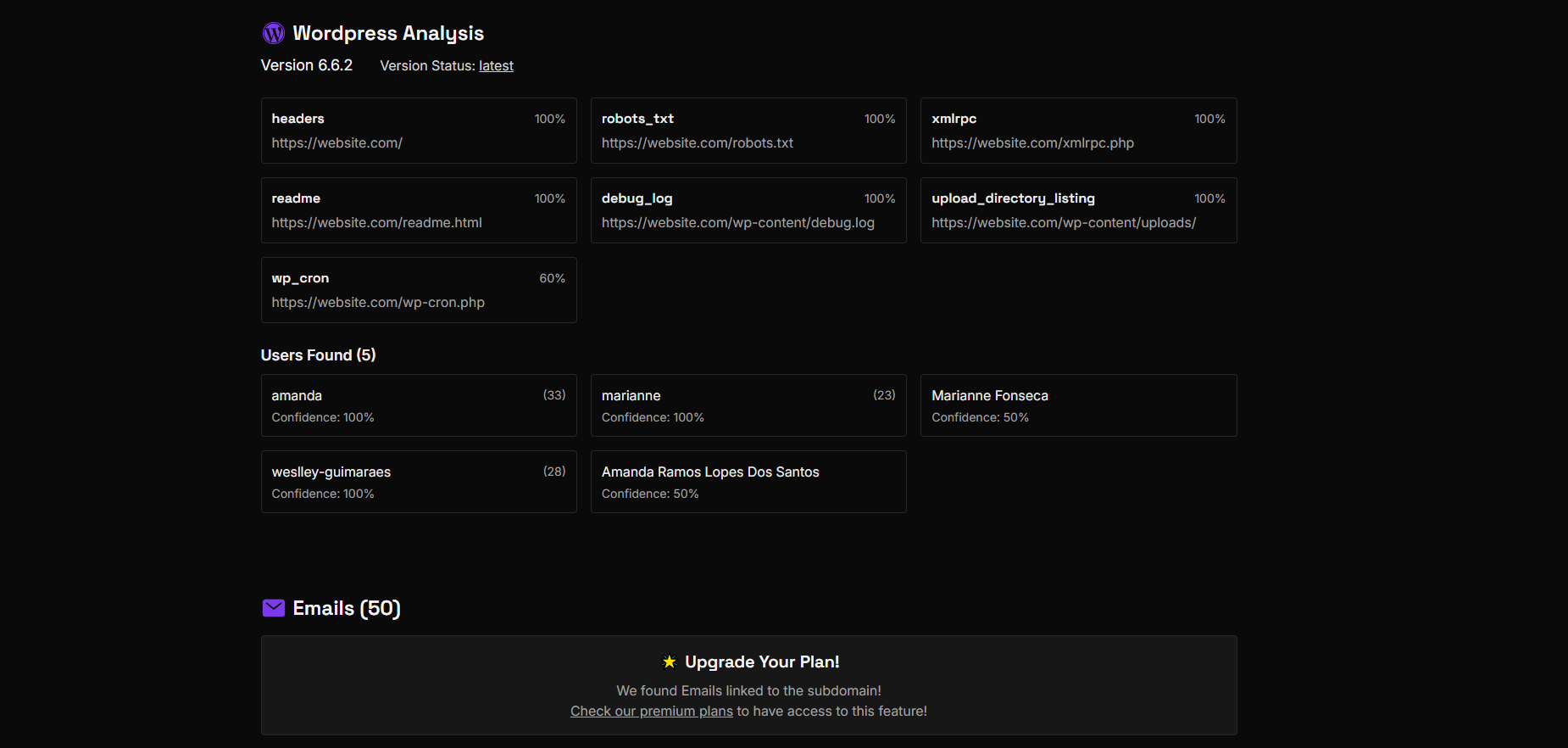1568x748 pixels.
Task: Click the 100% score on headers card
Action: click(x=549, y=119)
